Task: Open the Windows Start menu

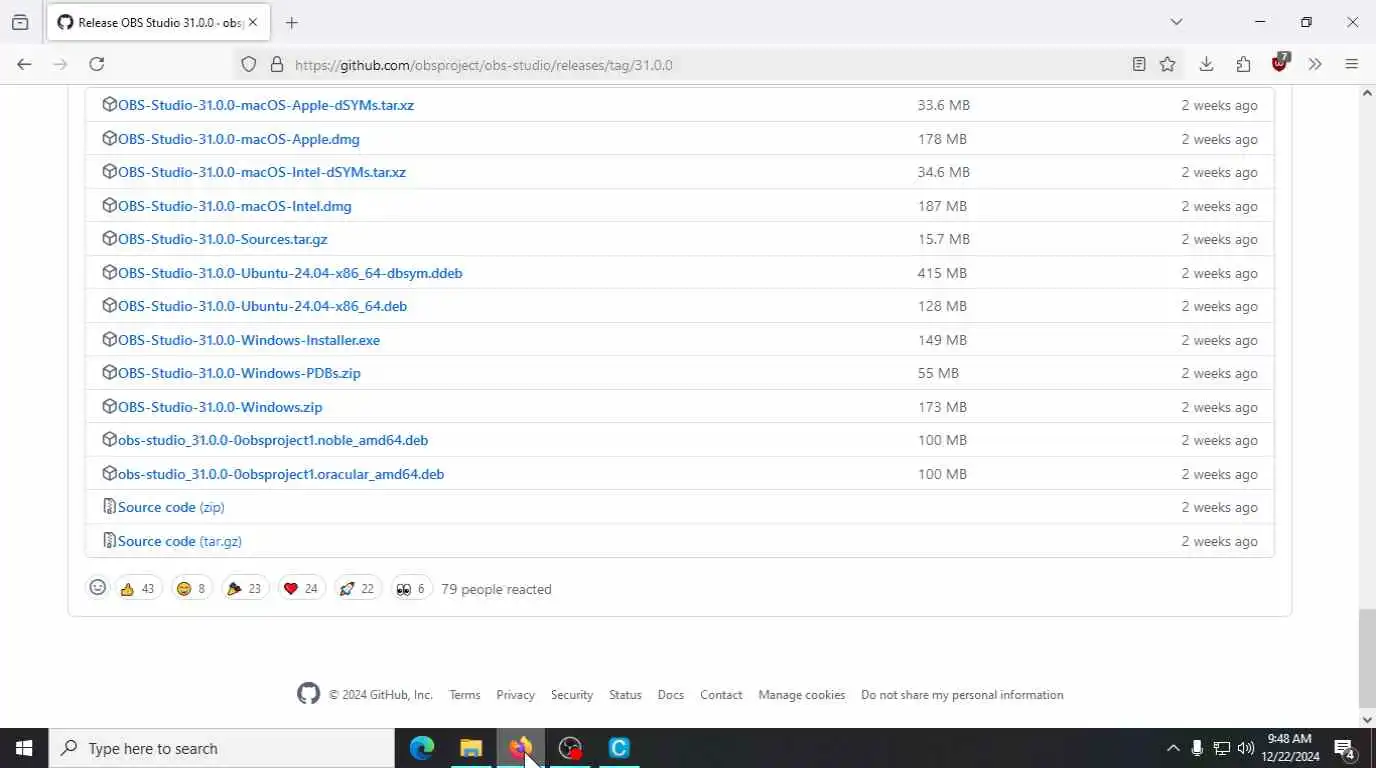Action: [x=24, y=748]
